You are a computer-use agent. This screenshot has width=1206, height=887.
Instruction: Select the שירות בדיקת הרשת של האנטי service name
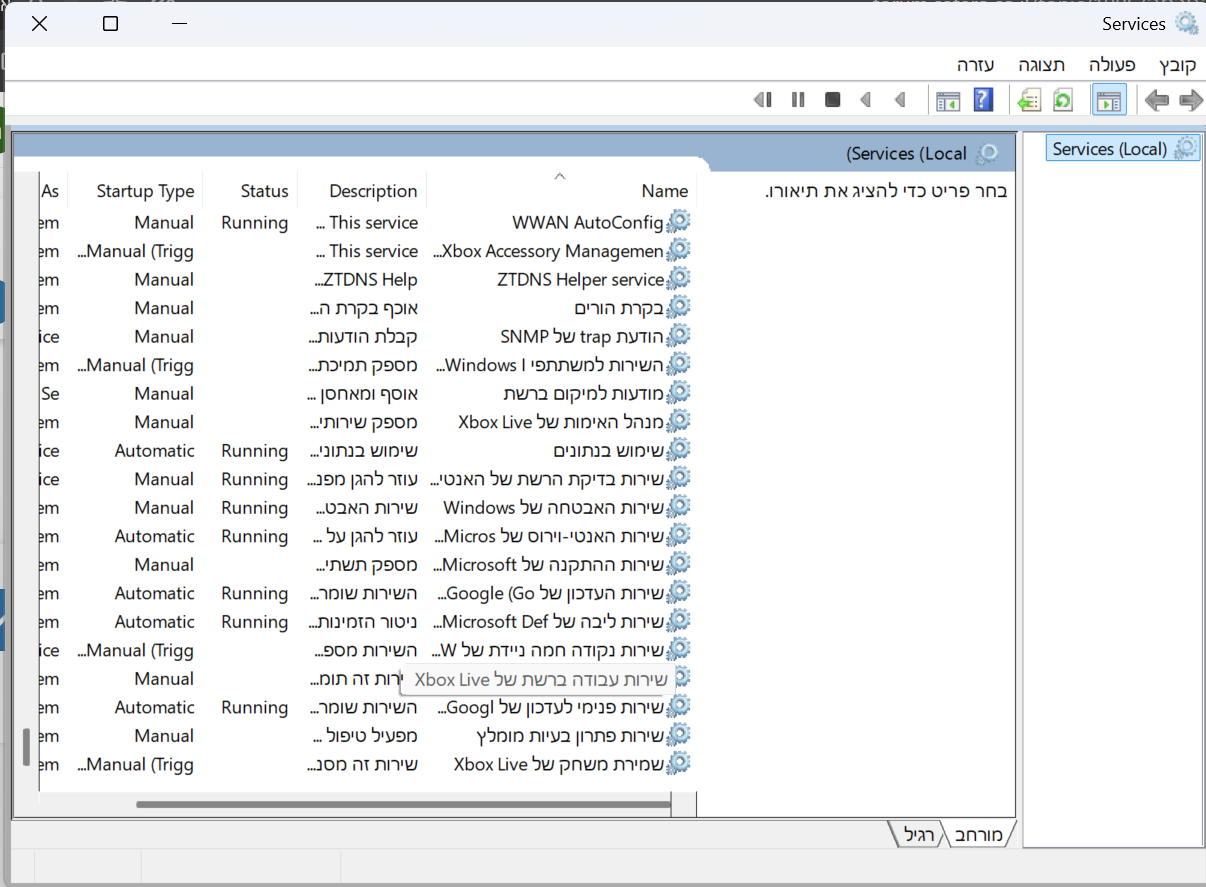[548, 479]
